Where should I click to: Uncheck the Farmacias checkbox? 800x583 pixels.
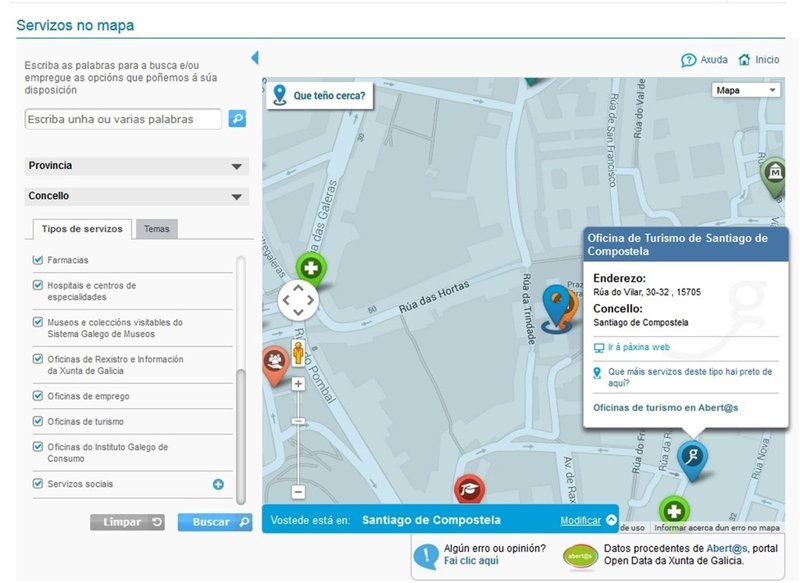pos(38,260)
